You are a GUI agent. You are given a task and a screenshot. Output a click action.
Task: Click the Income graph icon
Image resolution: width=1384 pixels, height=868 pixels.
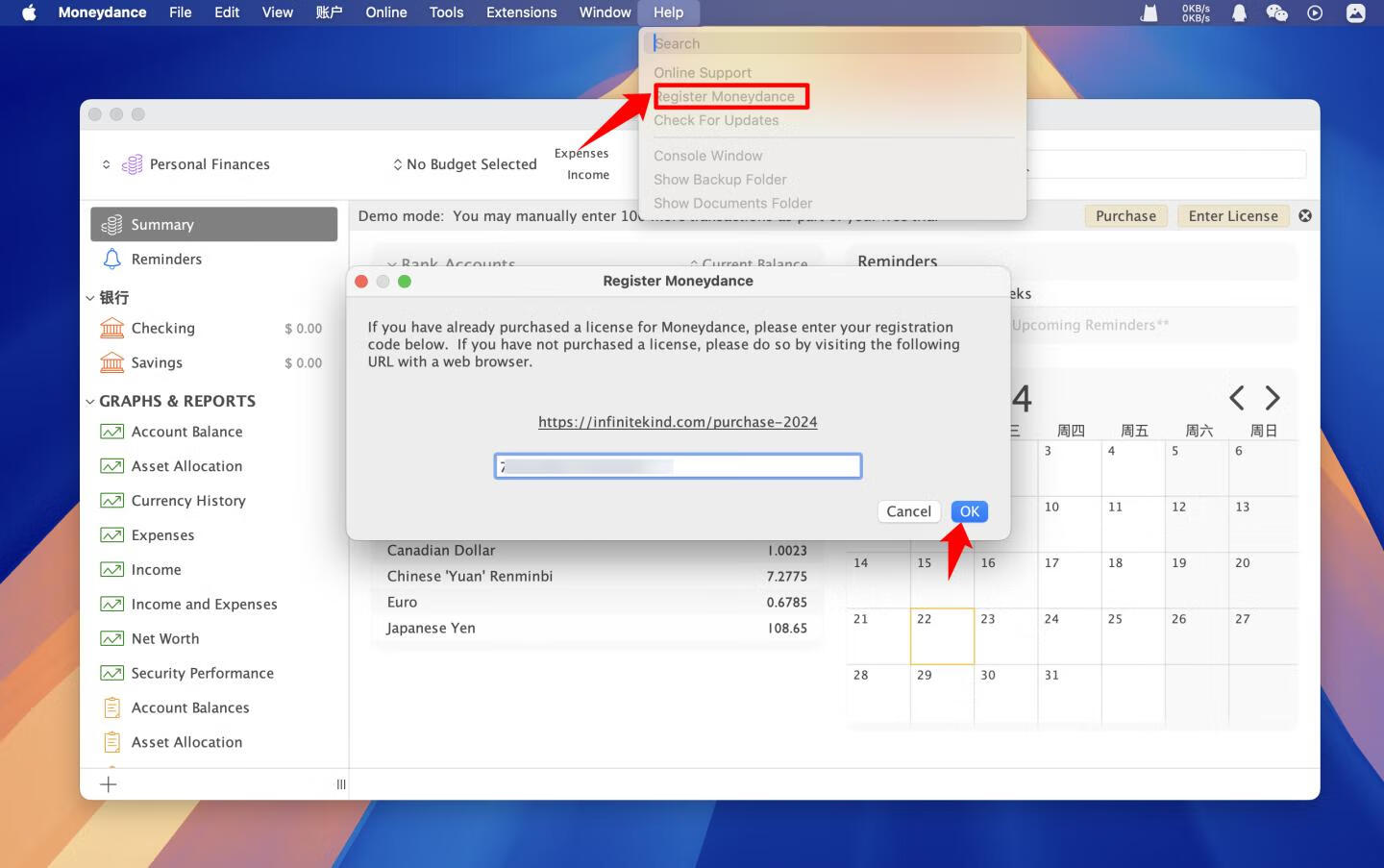pos(112,570)
